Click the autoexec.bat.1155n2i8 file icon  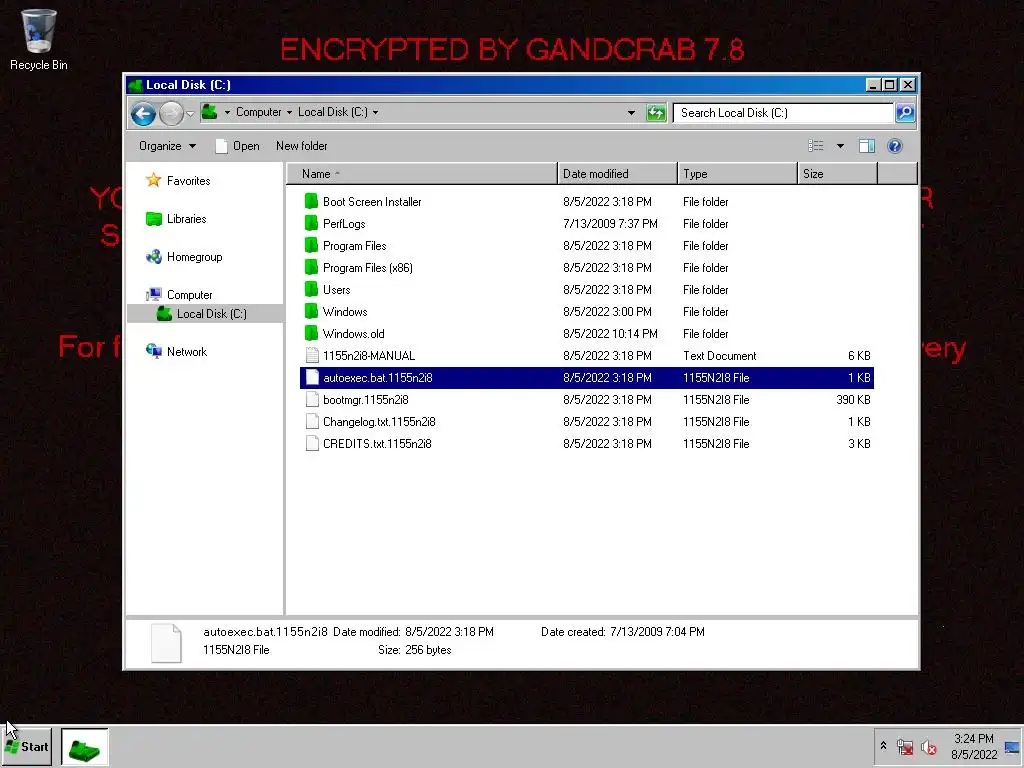click(312, 377)
